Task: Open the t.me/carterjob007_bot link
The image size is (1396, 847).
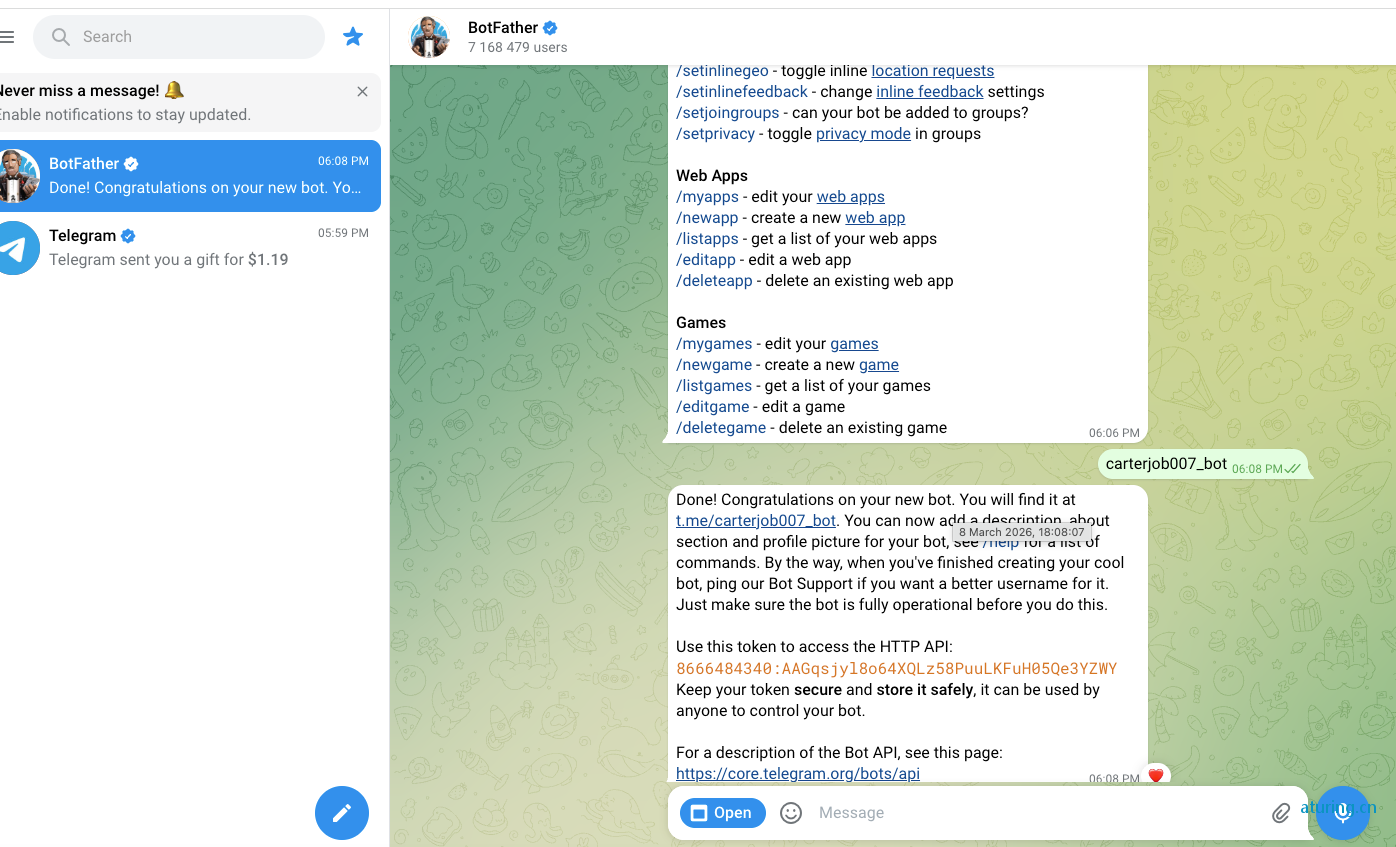Action: coord(756,520)
